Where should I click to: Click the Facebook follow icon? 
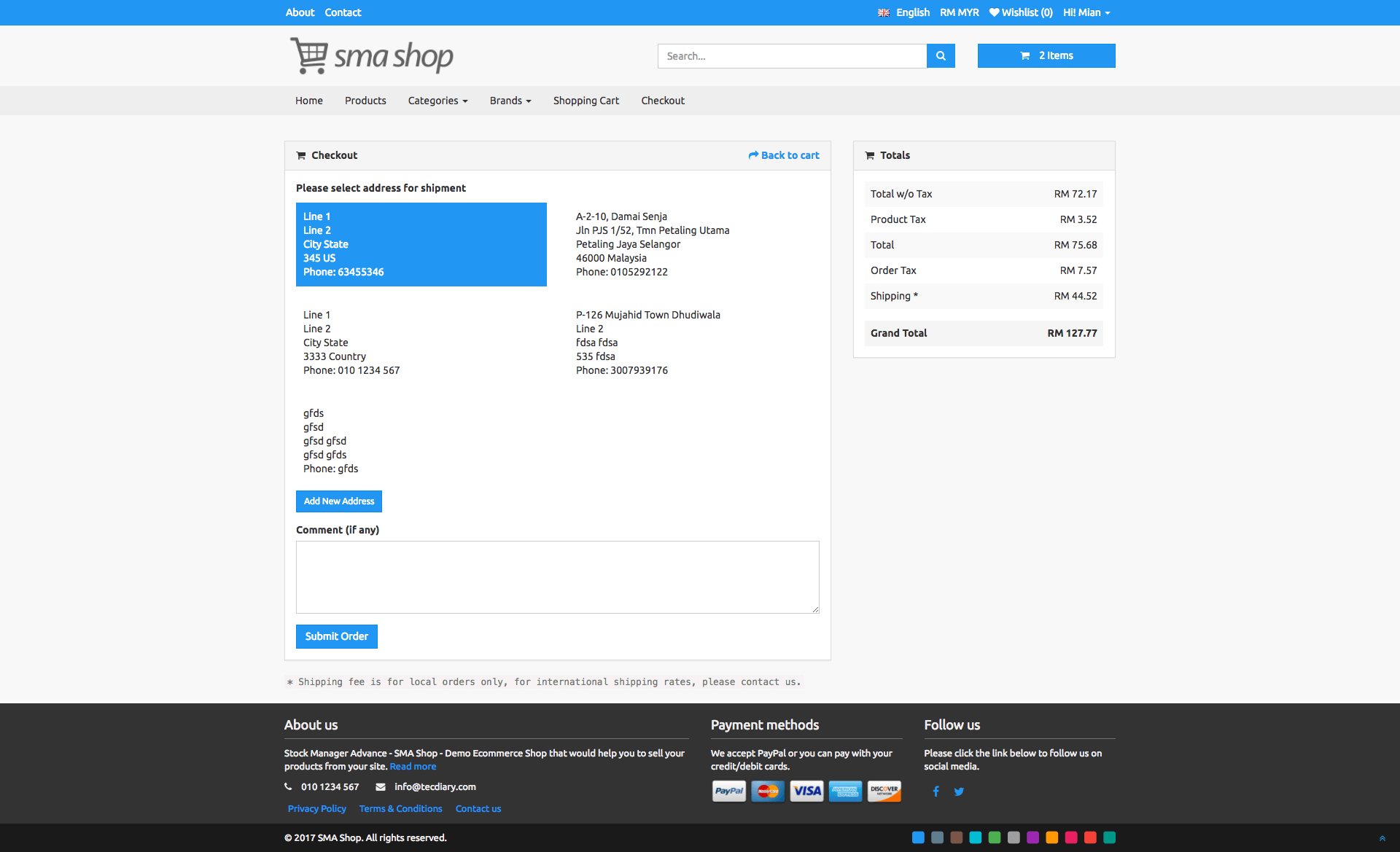click(936, 792)
